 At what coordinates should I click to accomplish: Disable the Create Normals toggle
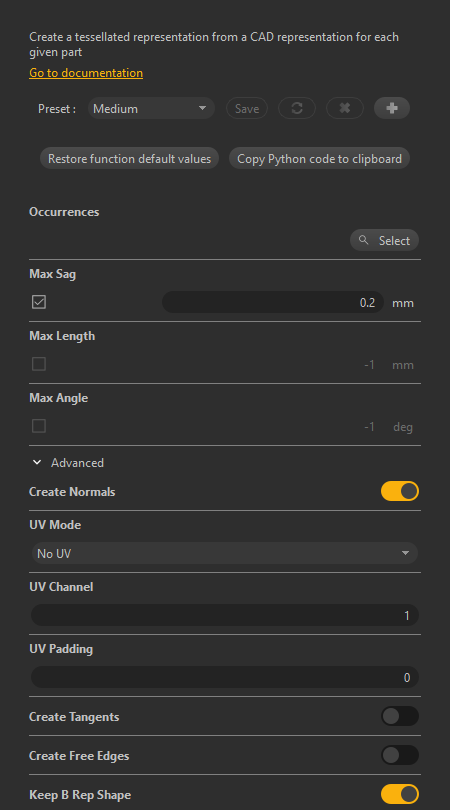point(400,491)
